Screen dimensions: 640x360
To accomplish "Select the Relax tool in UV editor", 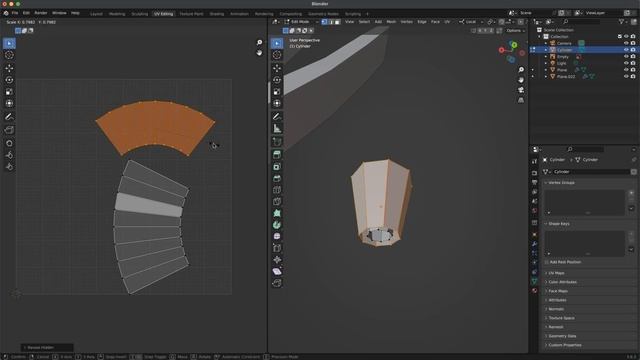I will [9, 155].
